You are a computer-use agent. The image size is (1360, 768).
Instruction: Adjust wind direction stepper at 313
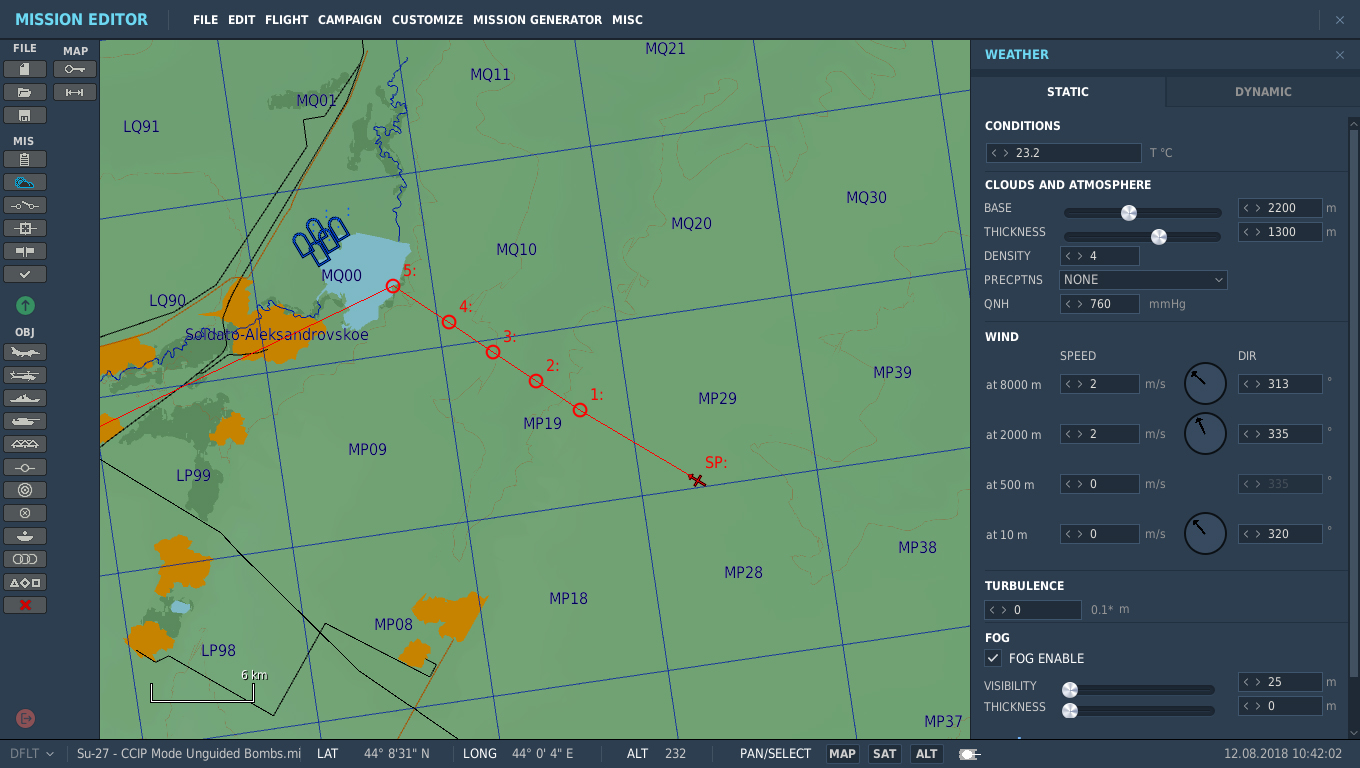coord(1252,384)
